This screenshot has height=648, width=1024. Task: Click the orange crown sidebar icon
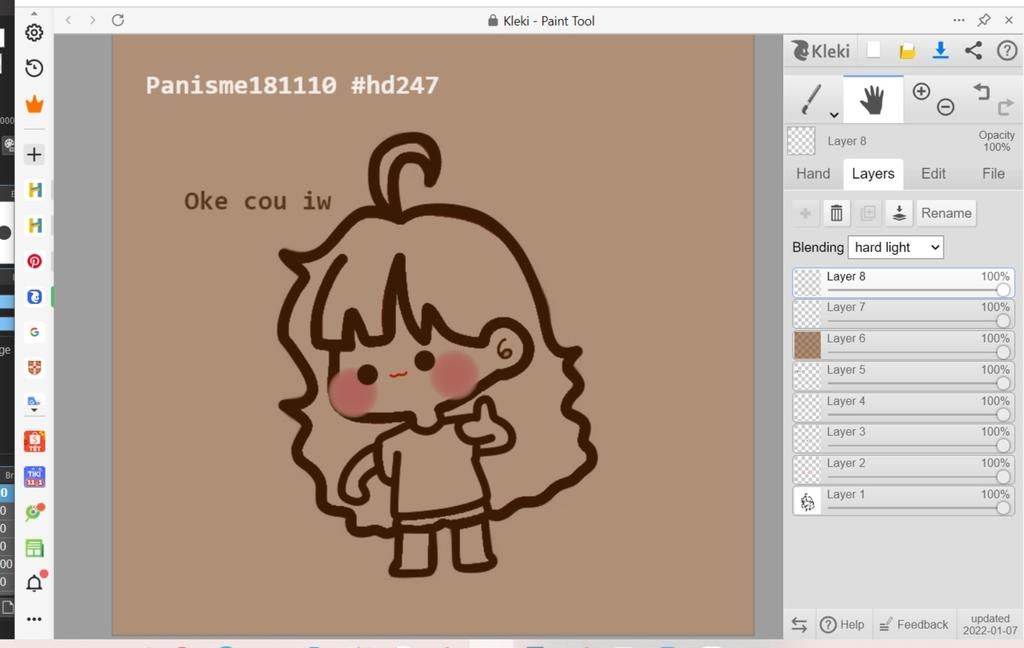(35, 104)
